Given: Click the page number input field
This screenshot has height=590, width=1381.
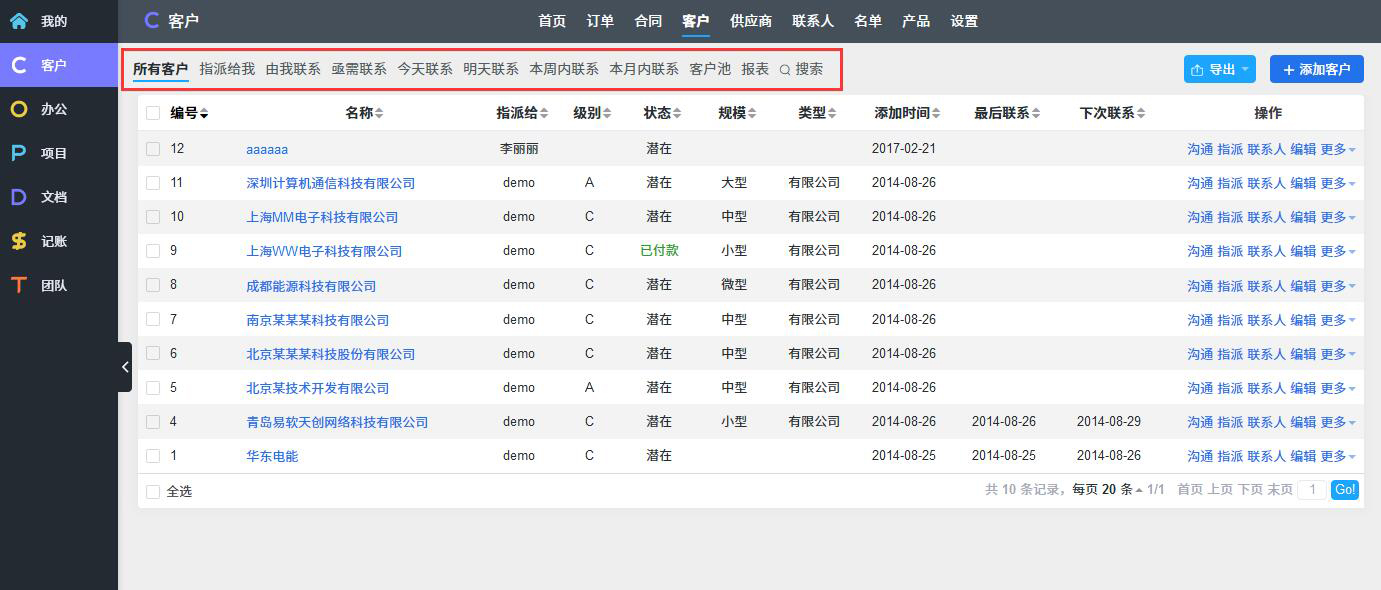Looking at the screenshot, I should (x=1312, y=490).
